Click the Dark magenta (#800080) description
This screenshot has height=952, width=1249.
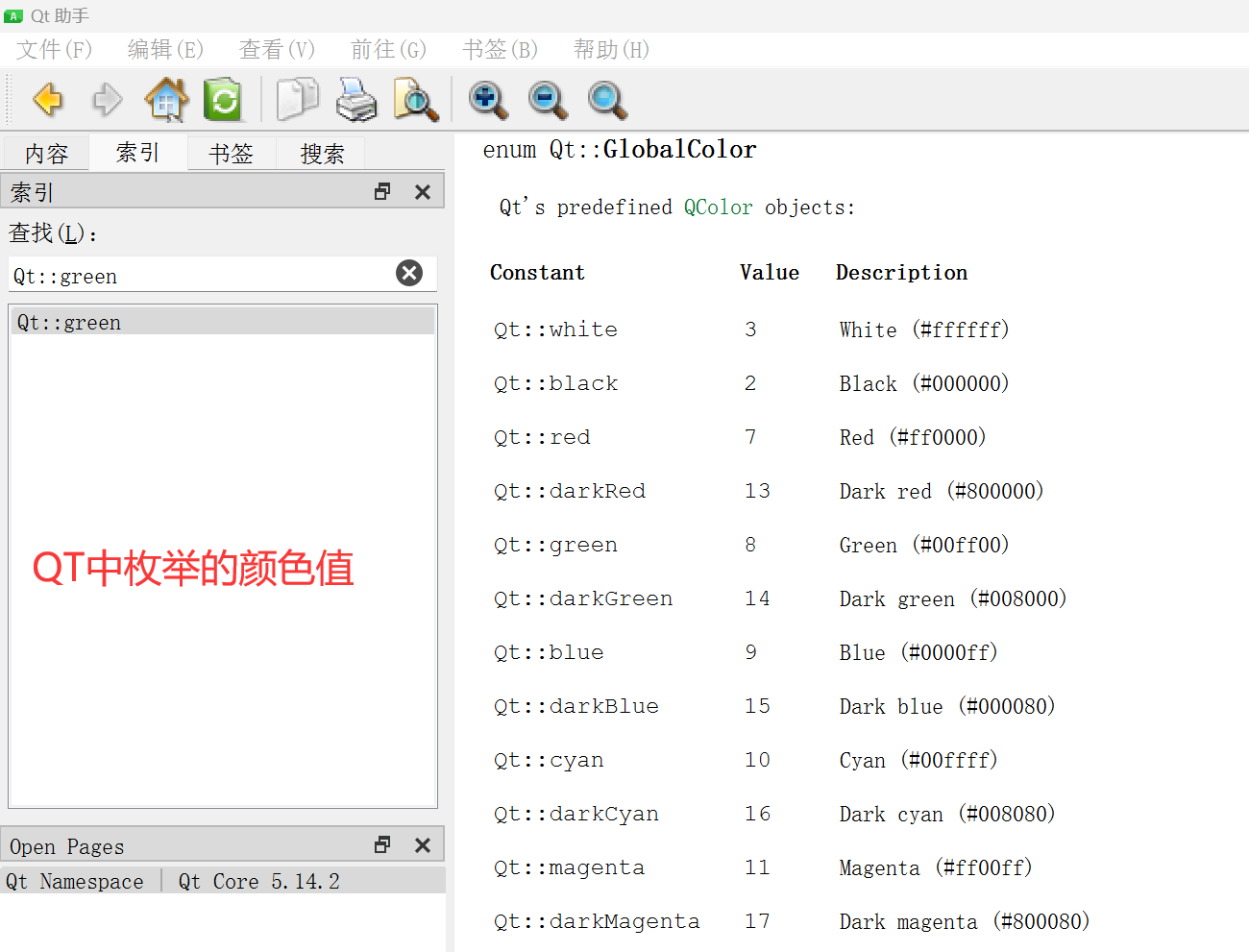point(965,921)
